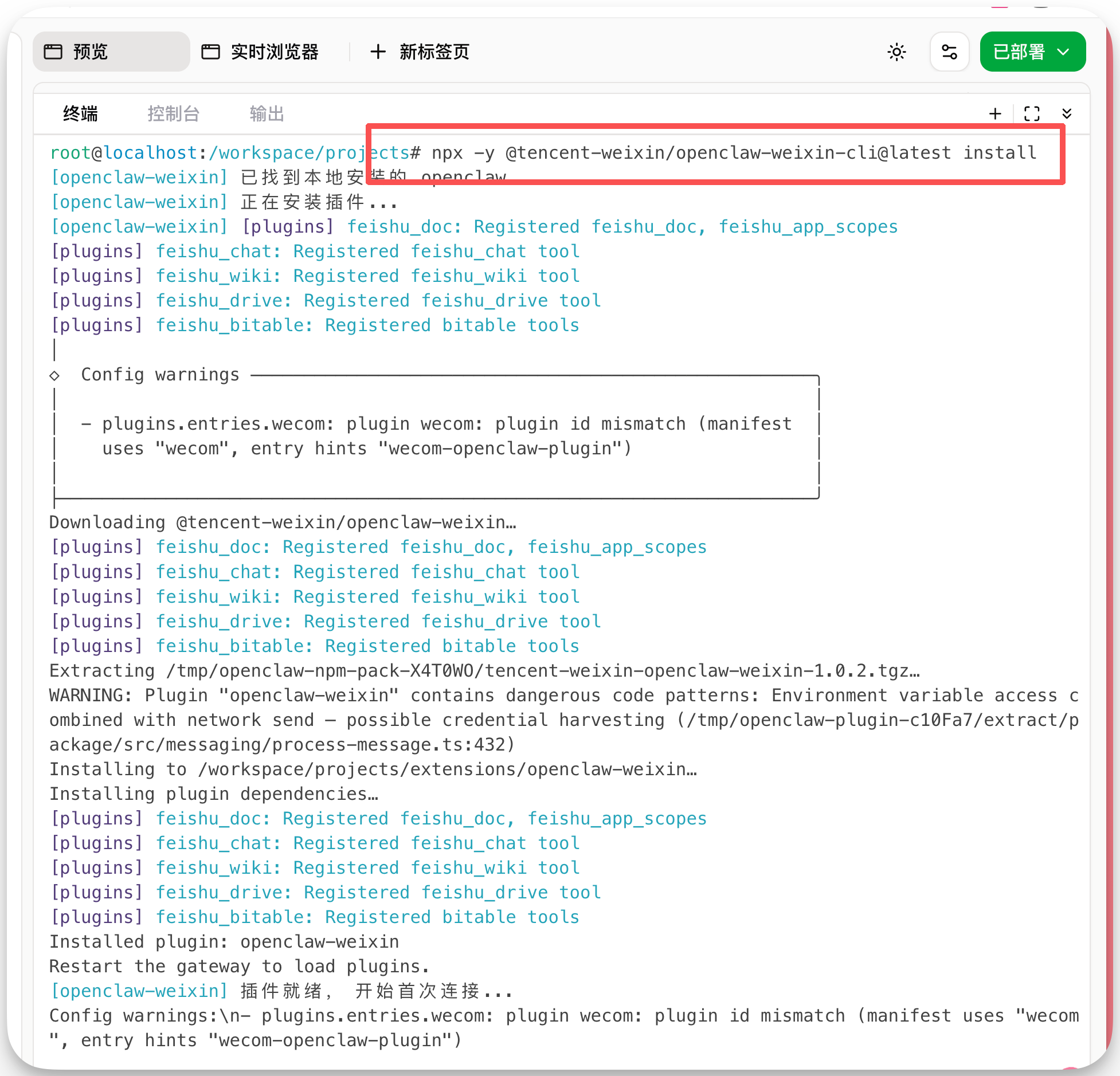Screen dimensions: 1120x1076
Task: Open the settings sliders icon button
Action: click(949, 52)
